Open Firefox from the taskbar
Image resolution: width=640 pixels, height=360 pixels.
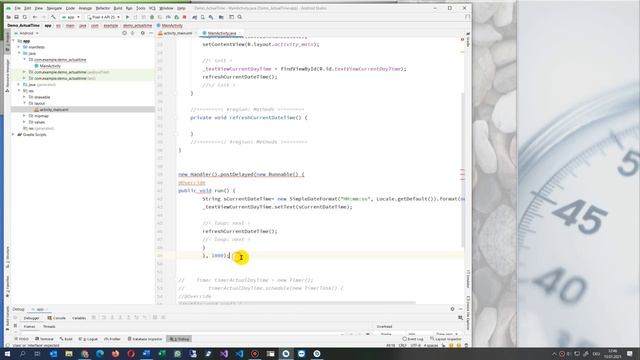point(116,353)
